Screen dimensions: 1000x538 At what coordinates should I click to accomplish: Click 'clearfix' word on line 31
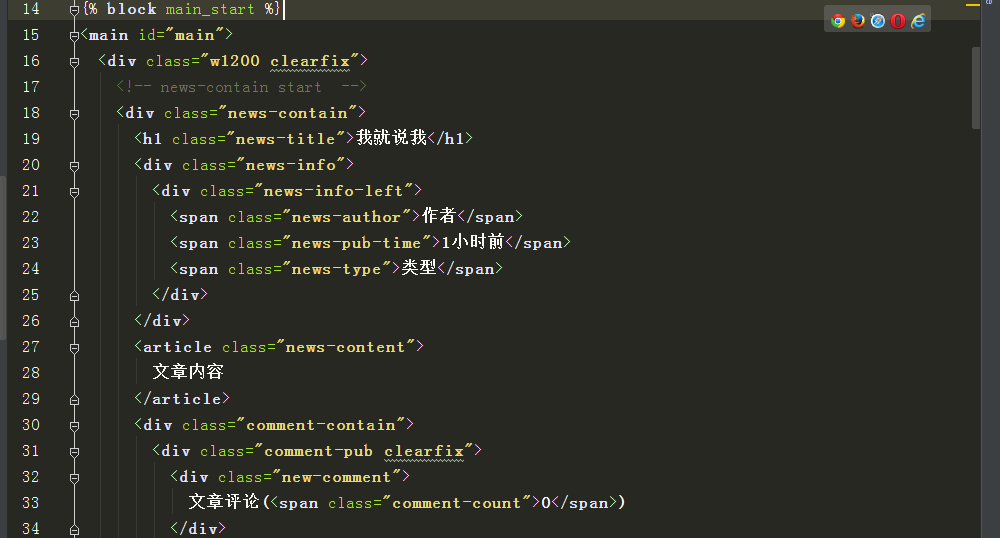[x=424, y=451]
